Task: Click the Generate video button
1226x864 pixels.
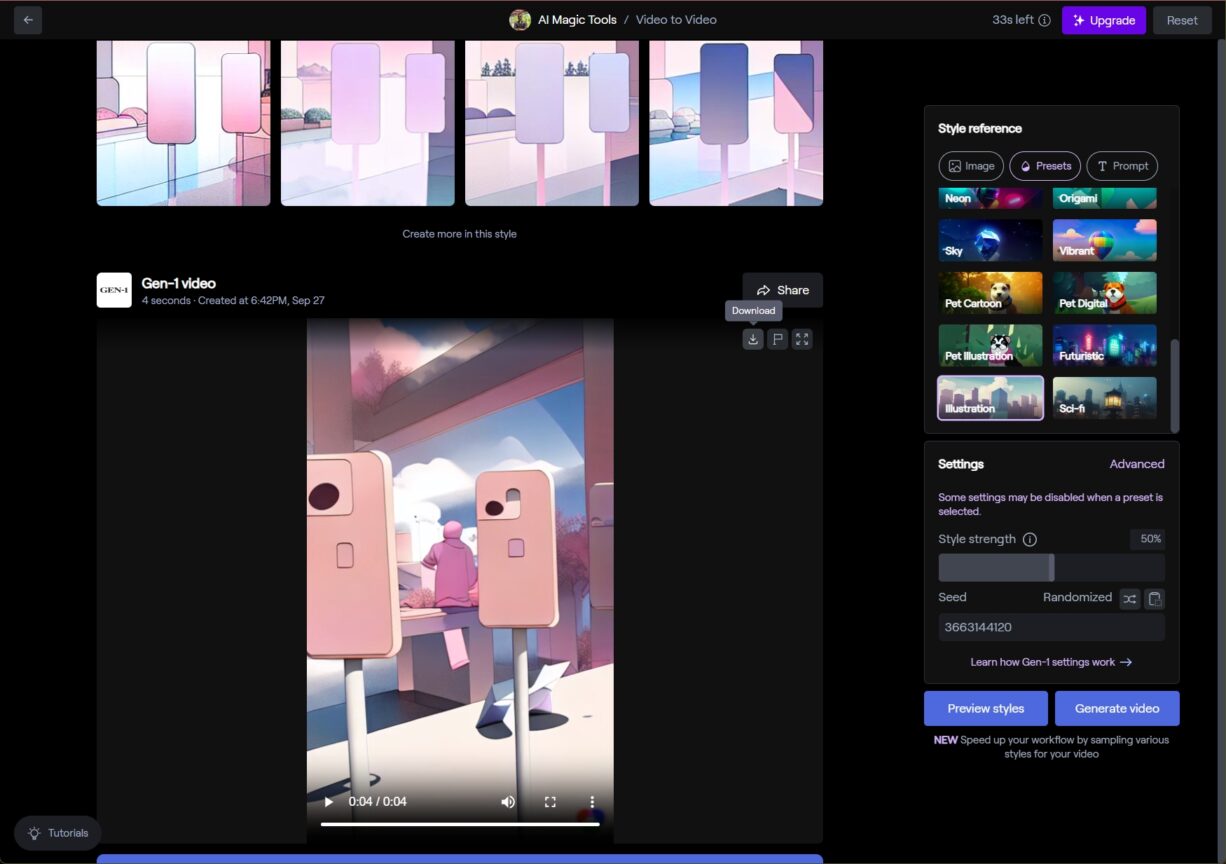Action: pos(1117,708)
